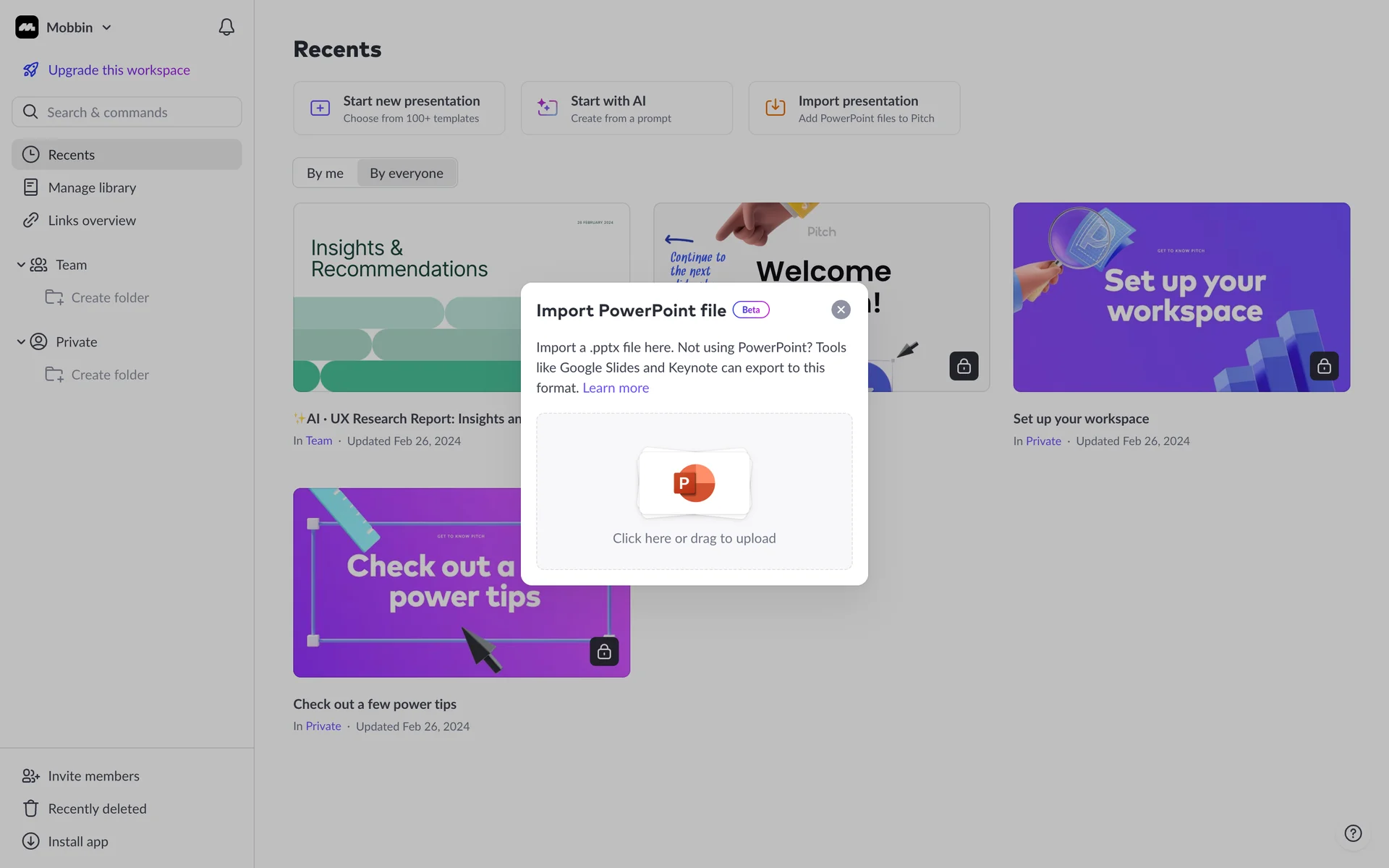Switch filter to By me

[x=325, y=173]
